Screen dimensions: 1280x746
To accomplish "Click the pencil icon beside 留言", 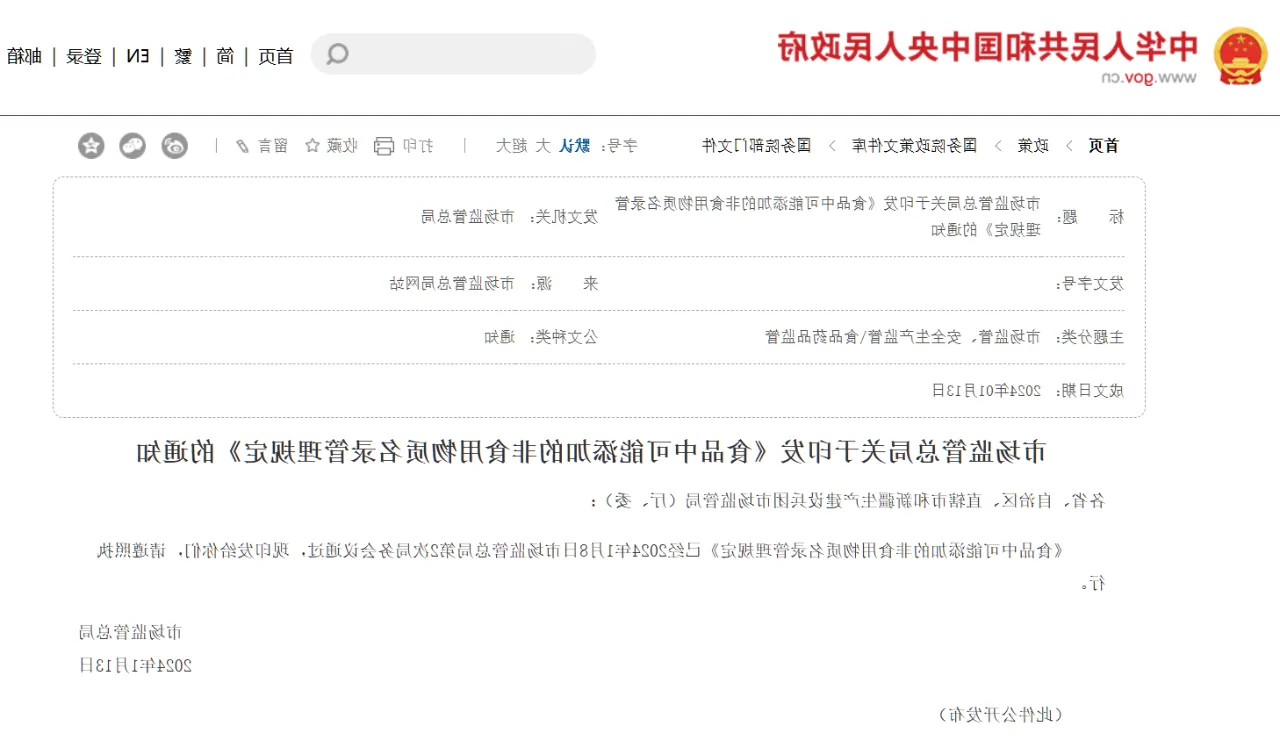I will [242, 146].
